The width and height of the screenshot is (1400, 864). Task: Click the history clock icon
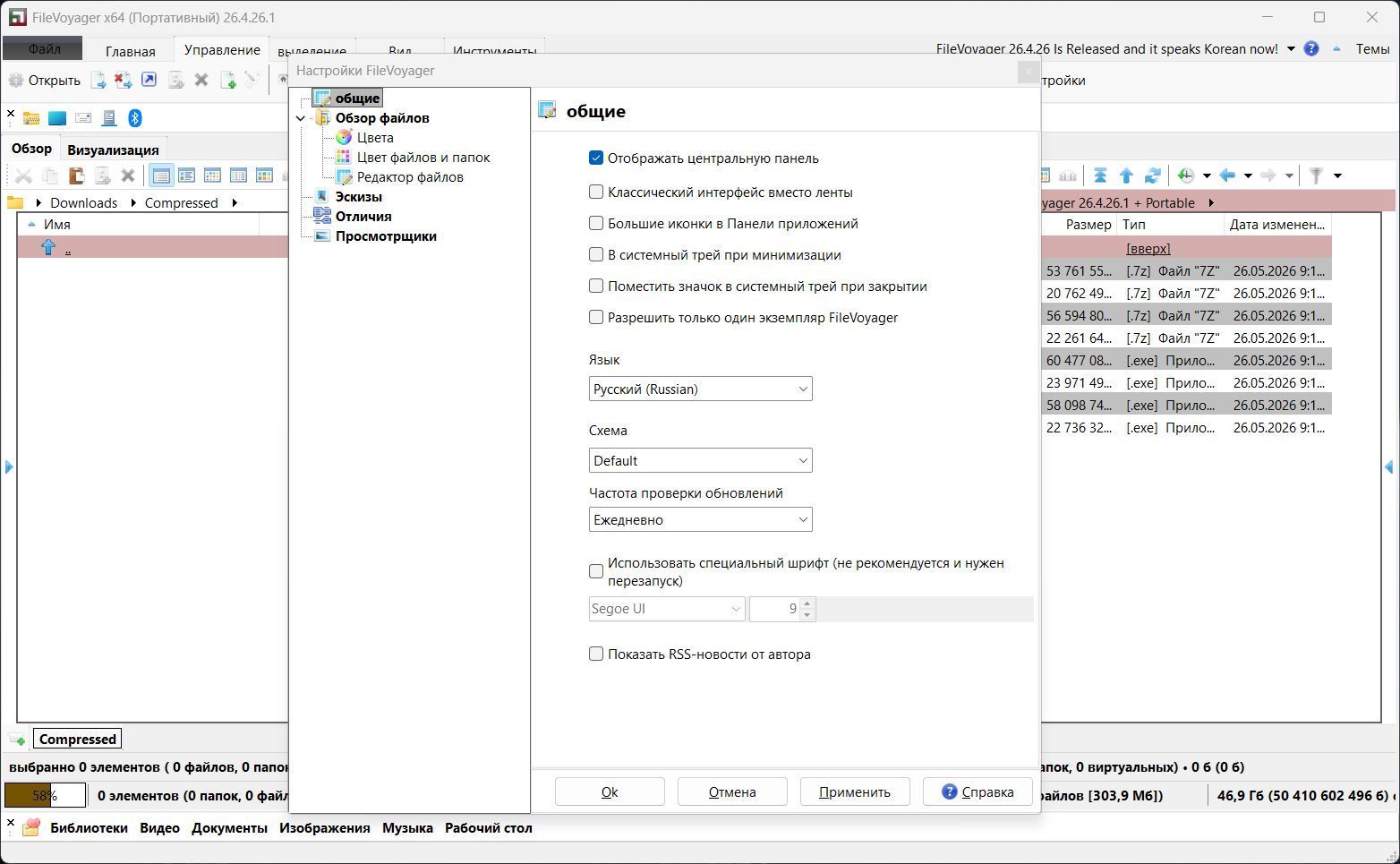[1186, 175]
